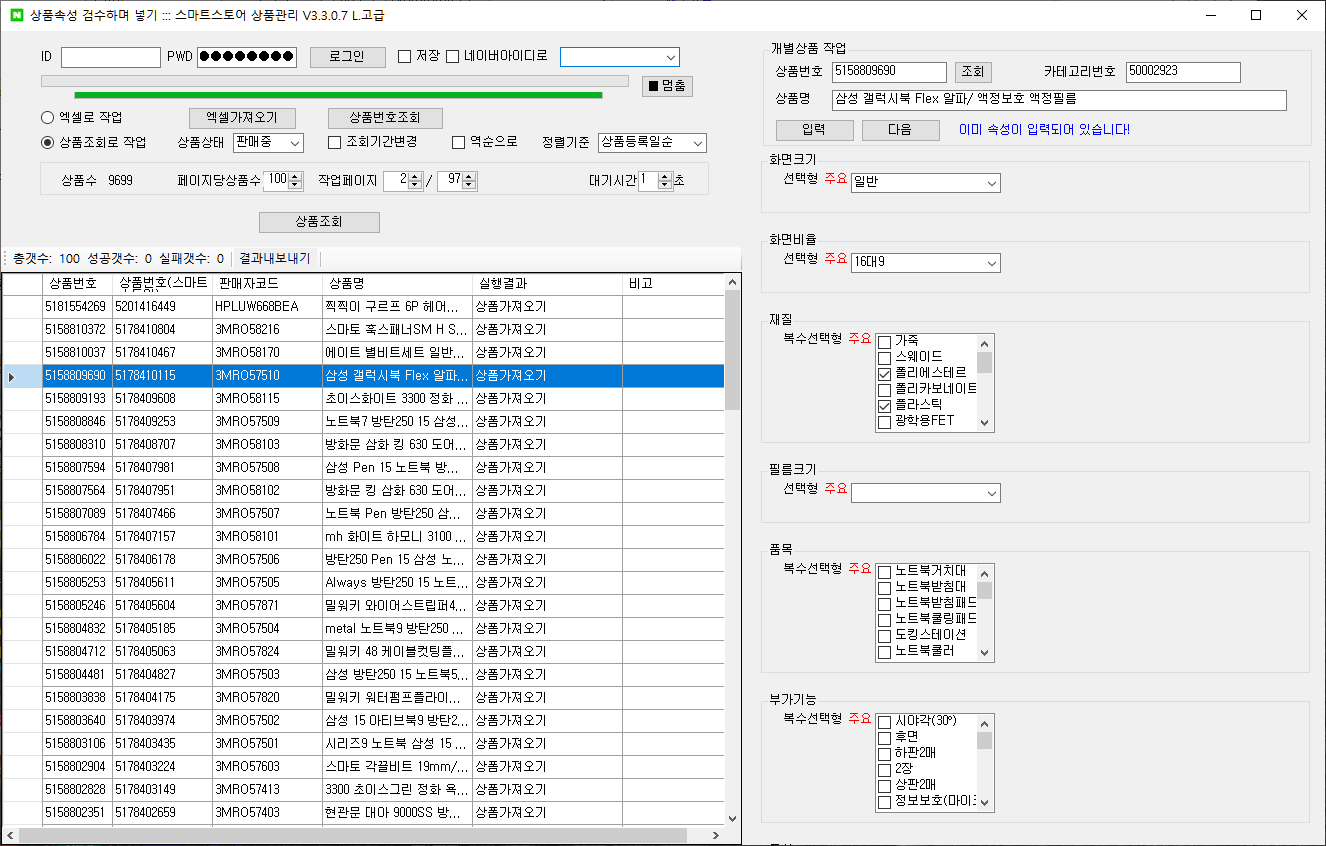
Task: Open the empty 필름크기 dropdown
Action: pyautogui.click(x=925, y=493)
